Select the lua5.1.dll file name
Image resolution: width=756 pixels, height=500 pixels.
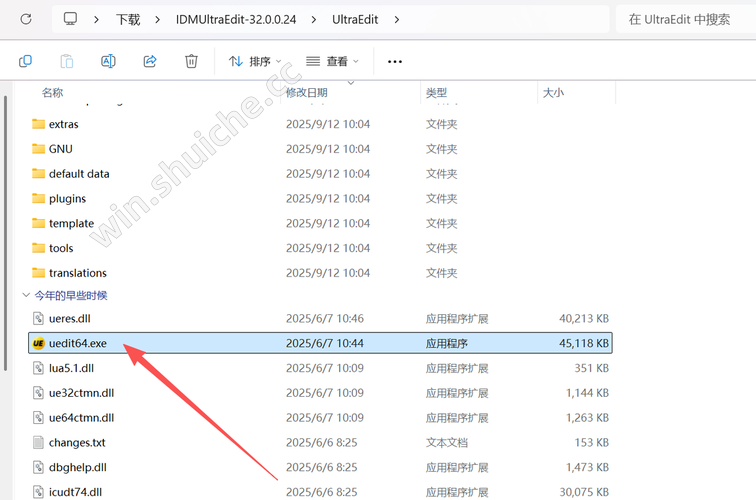71,368
